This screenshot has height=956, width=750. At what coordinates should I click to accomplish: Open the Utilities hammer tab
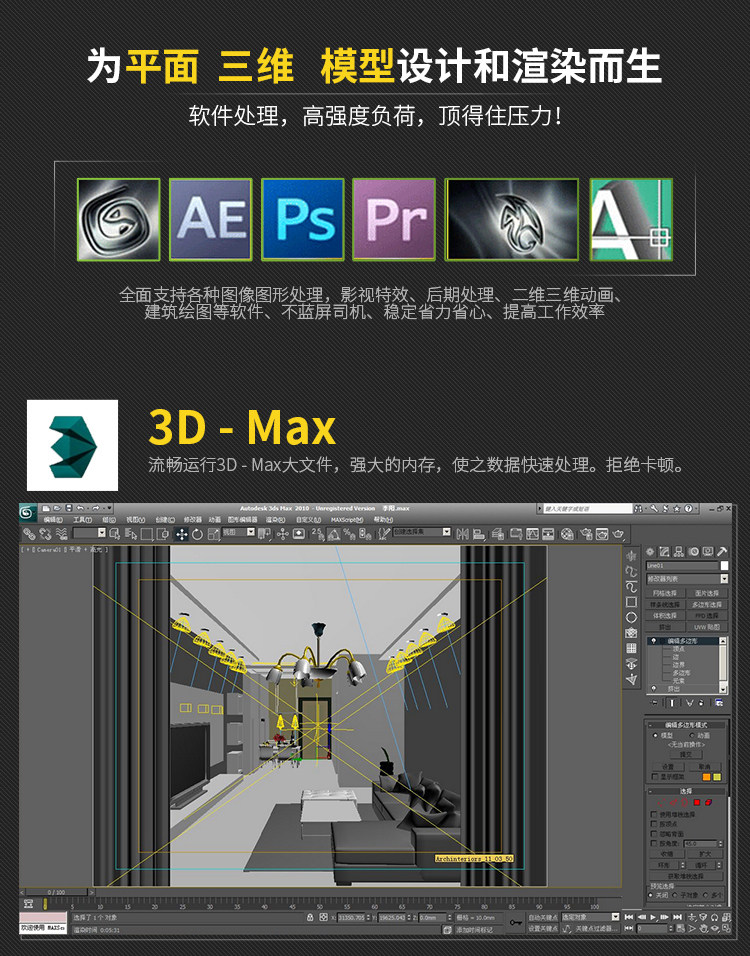(x=722, y=551)
